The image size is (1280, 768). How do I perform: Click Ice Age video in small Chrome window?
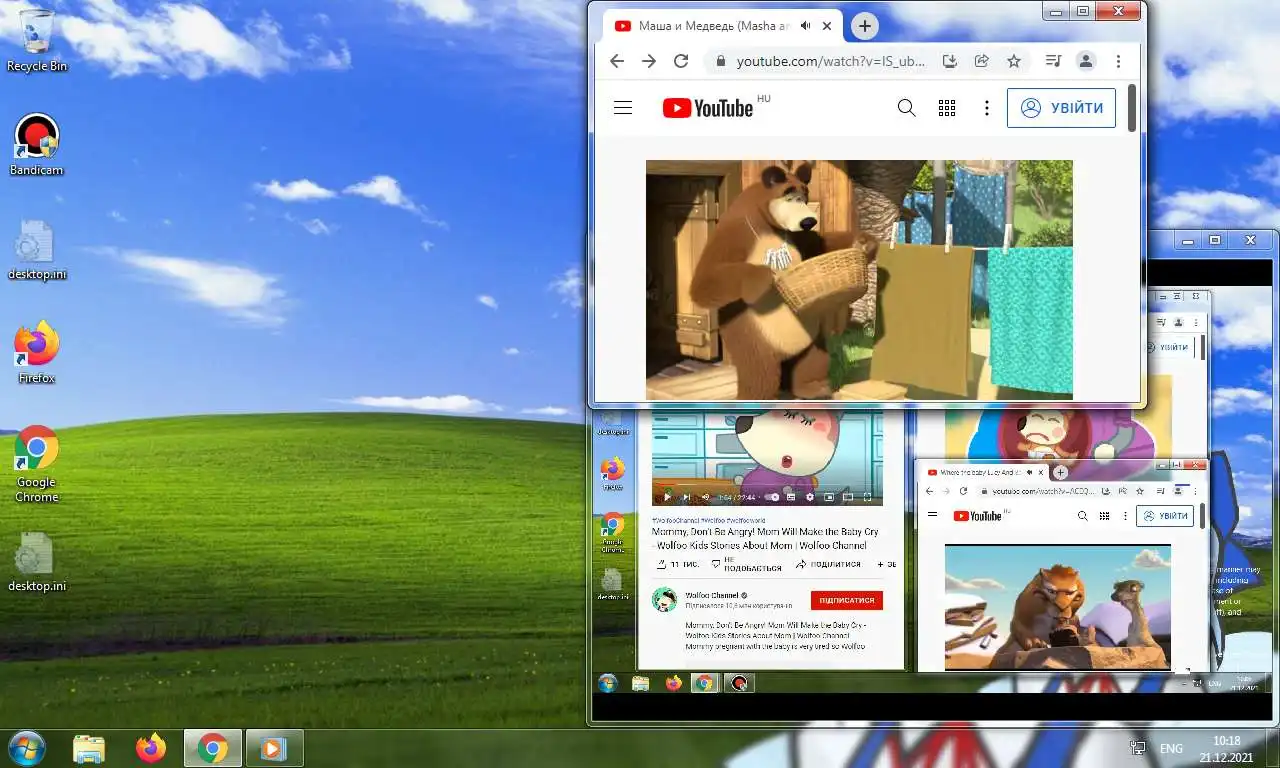(x=1057, y=606)
